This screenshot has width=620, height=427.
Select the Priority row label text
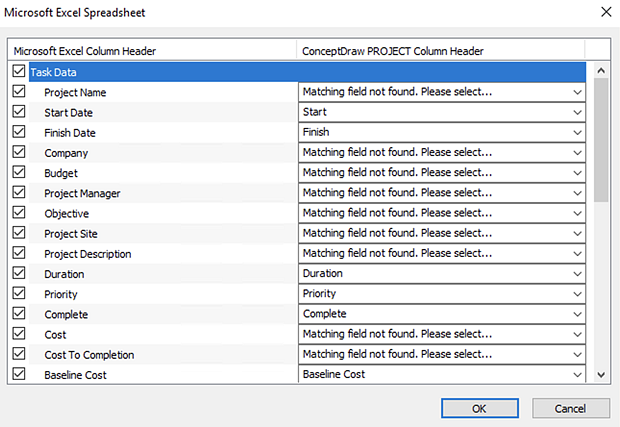point(60,295)
